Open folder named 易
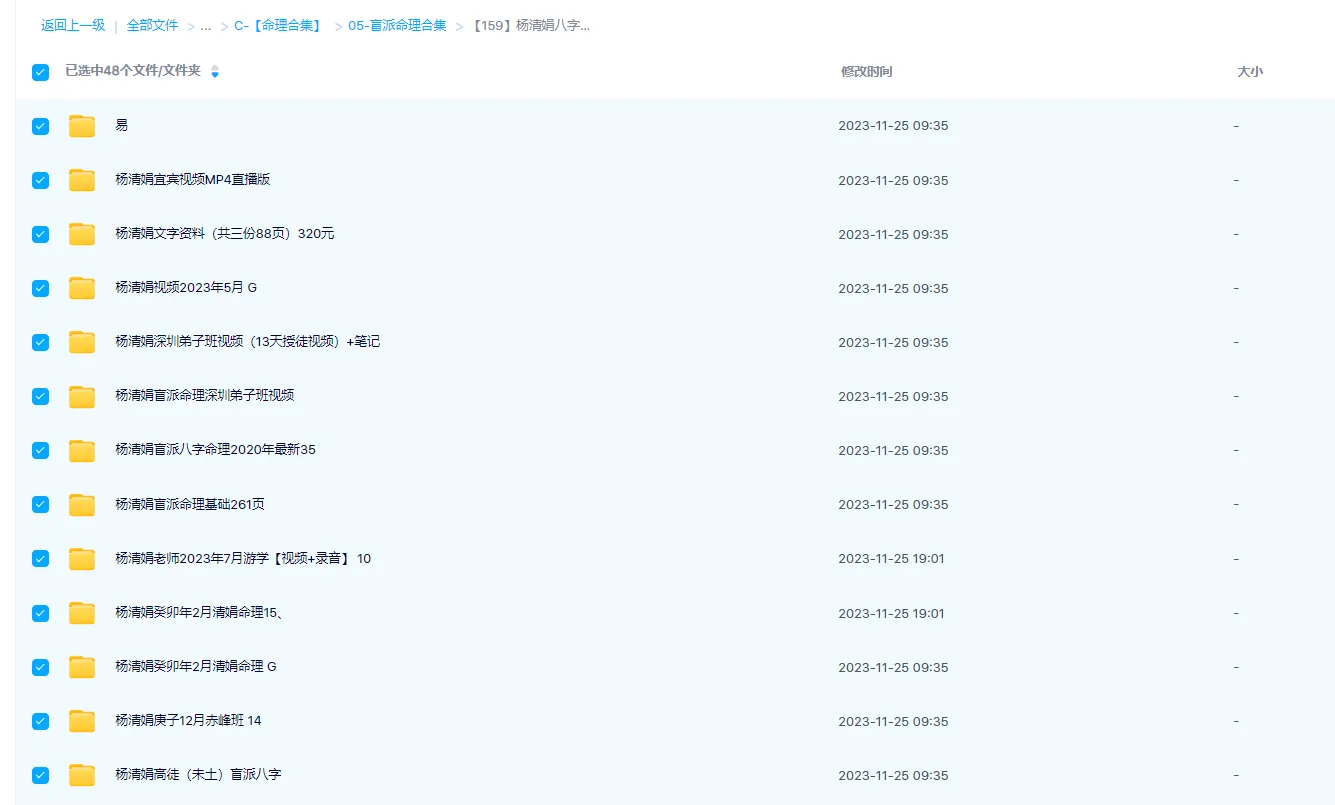 pos(121,126)
